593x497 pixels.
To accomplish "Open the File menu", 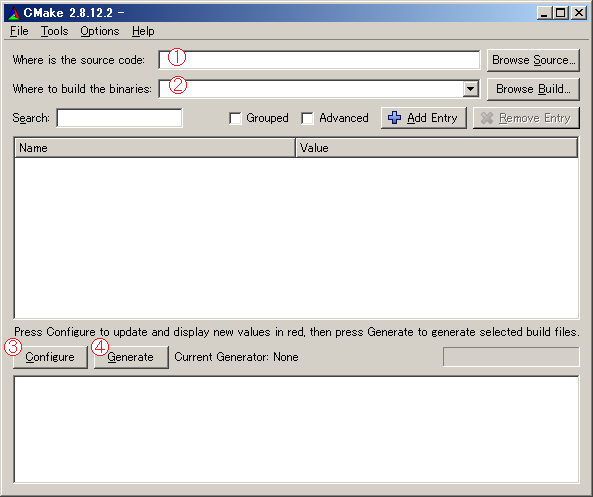I will [x=19, y=31].
